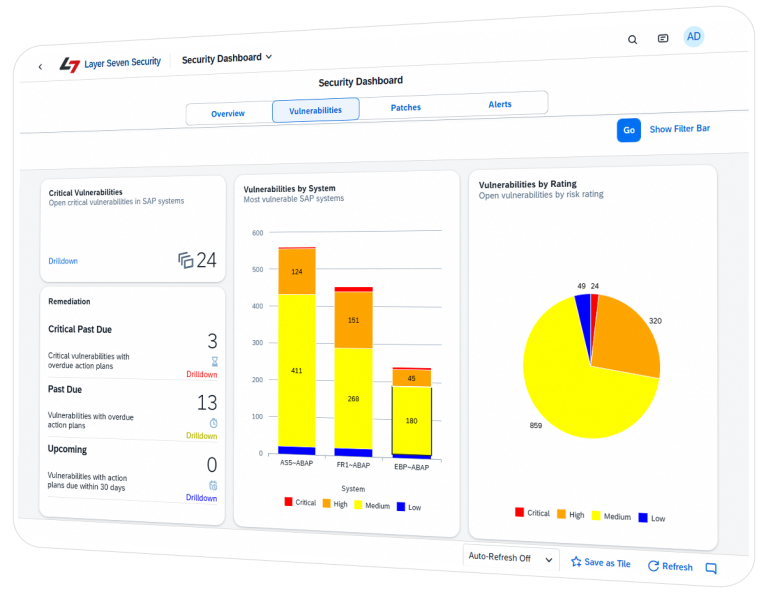768x594 pixels.
Task: Click the 24 critical vulnerabilities count
Action: [x=206, y=260]
